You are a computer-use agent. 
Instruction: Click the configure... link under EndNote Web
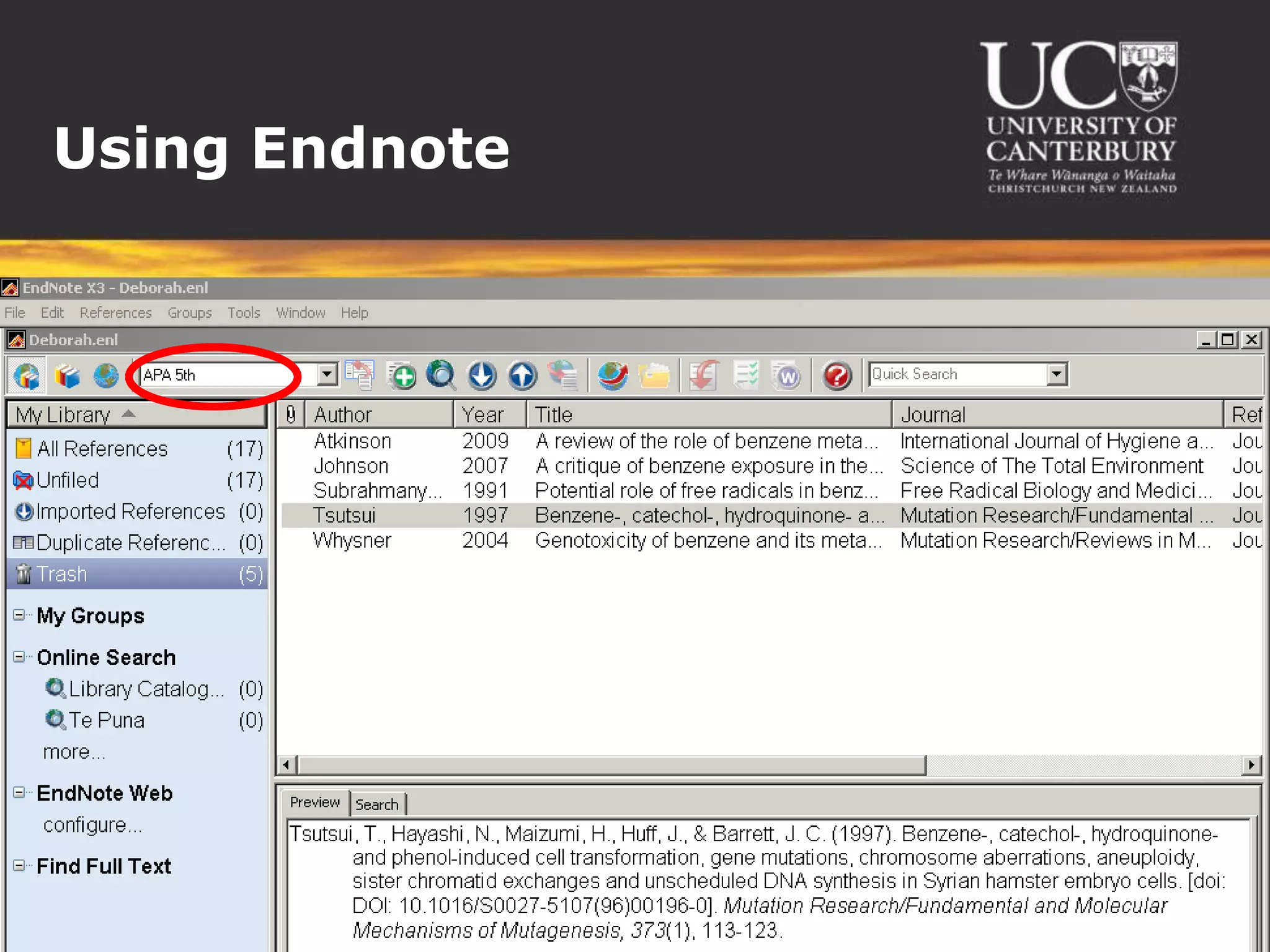pyautogui.click(x=92, y=825)
